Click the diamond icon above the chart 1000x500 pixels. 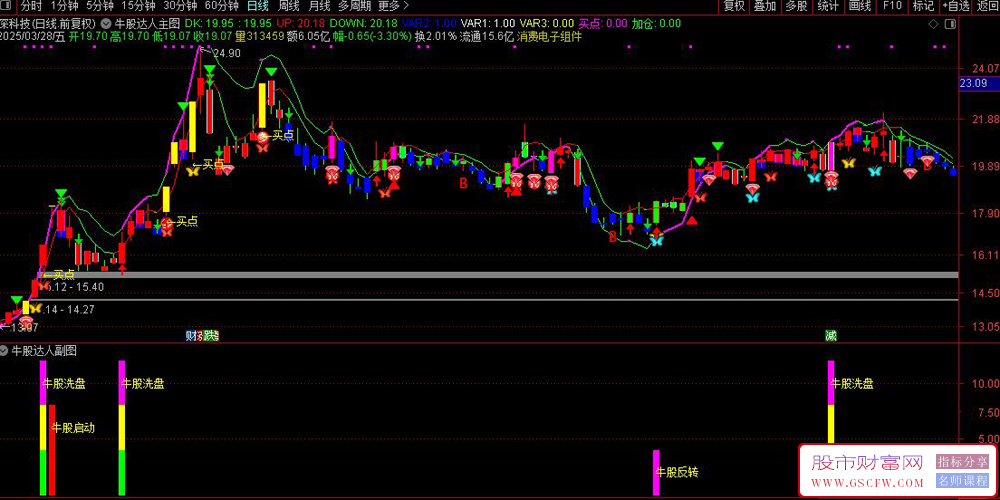click(x=933, y=23)
